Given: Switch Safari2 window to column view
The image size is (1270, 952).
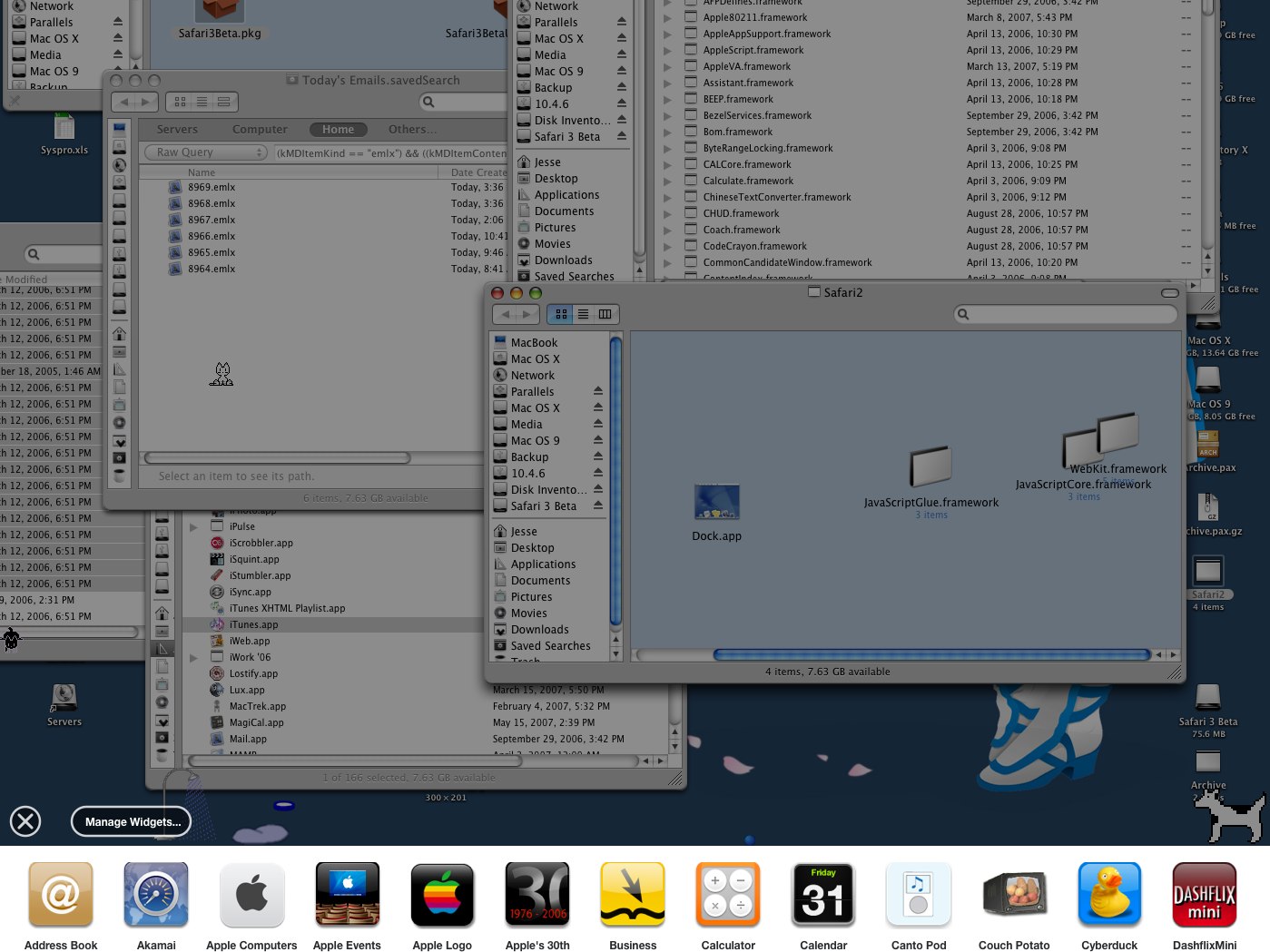Looking at the screenshot, I should [x=605, y=314].
